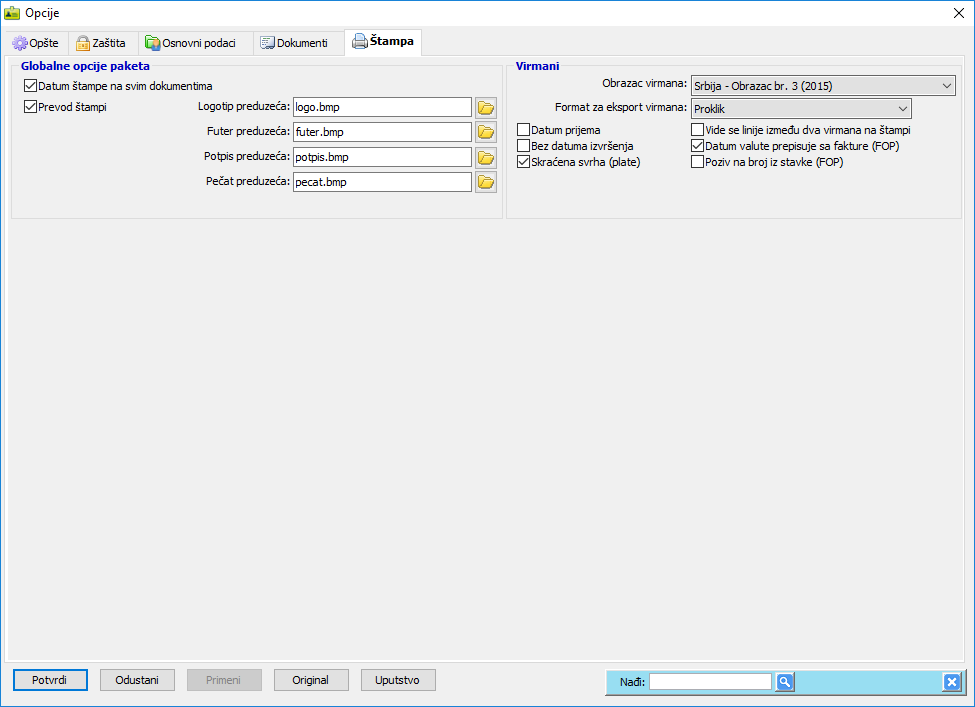
Task: Toggle Skraćena svrha (plate) checkbox
Action: [x=523, y=162]
